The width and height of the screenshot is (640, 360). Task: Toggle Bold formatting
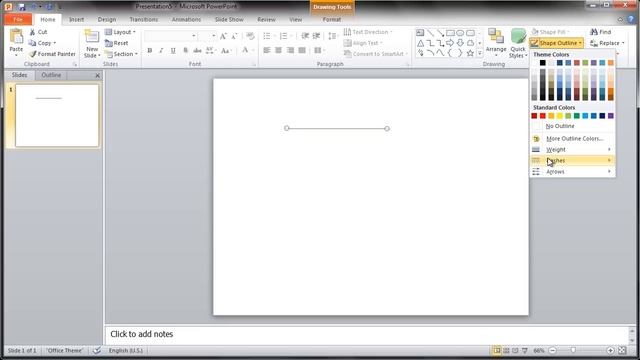tap(150, 51)
